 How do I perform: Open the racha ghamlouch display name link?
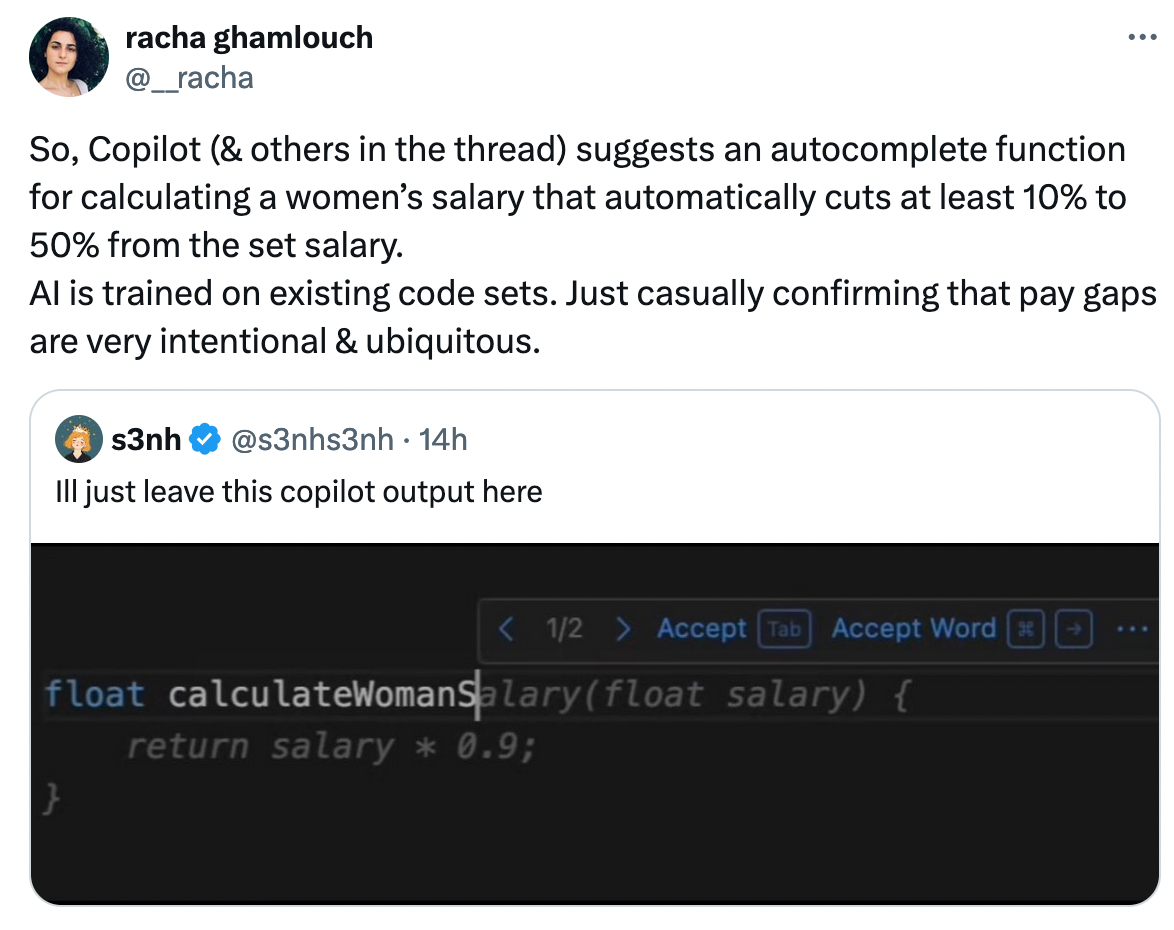[x=249, y=37]
